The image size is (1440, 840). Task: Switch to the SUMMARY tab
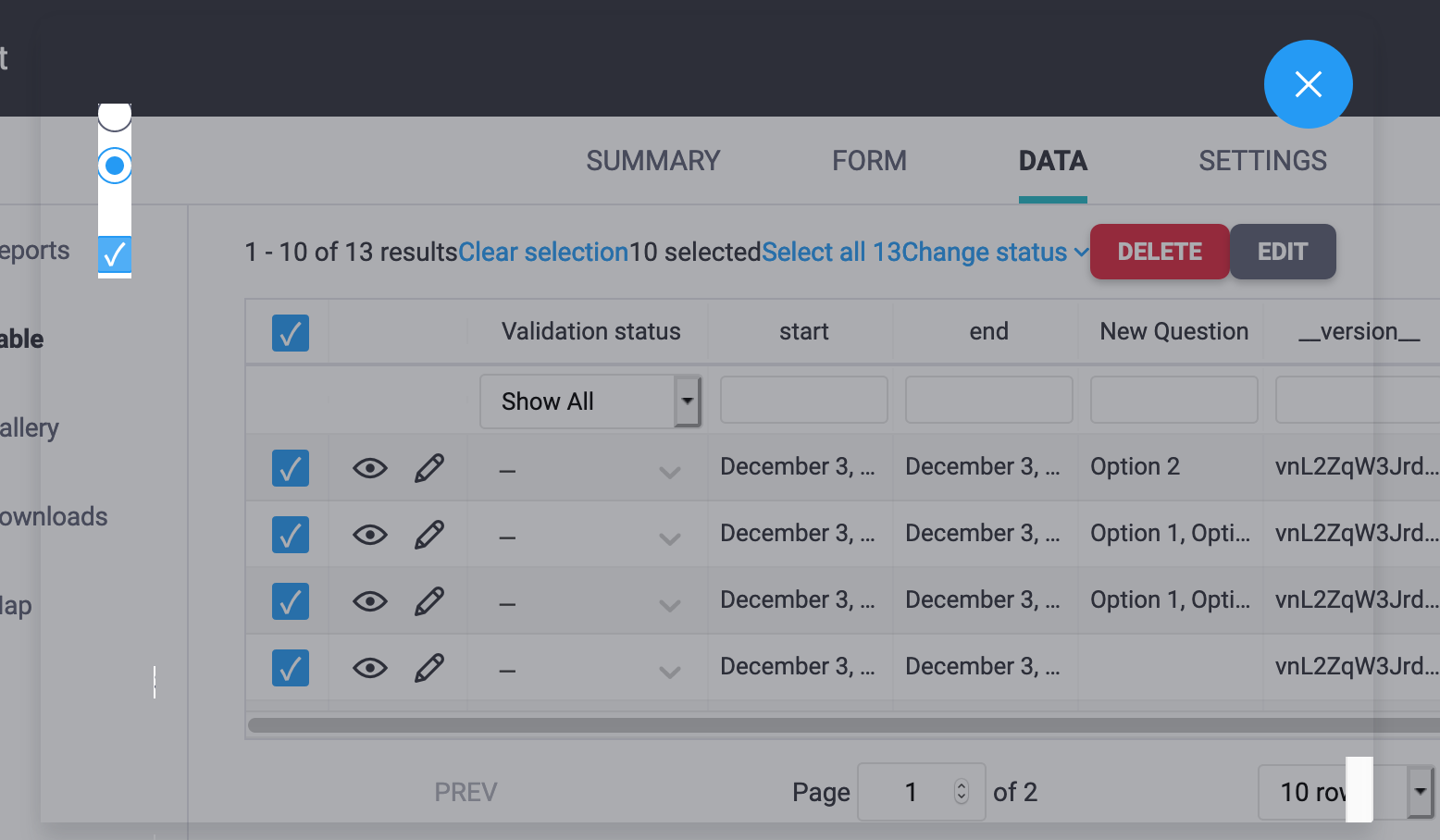(x=652, y=160)
